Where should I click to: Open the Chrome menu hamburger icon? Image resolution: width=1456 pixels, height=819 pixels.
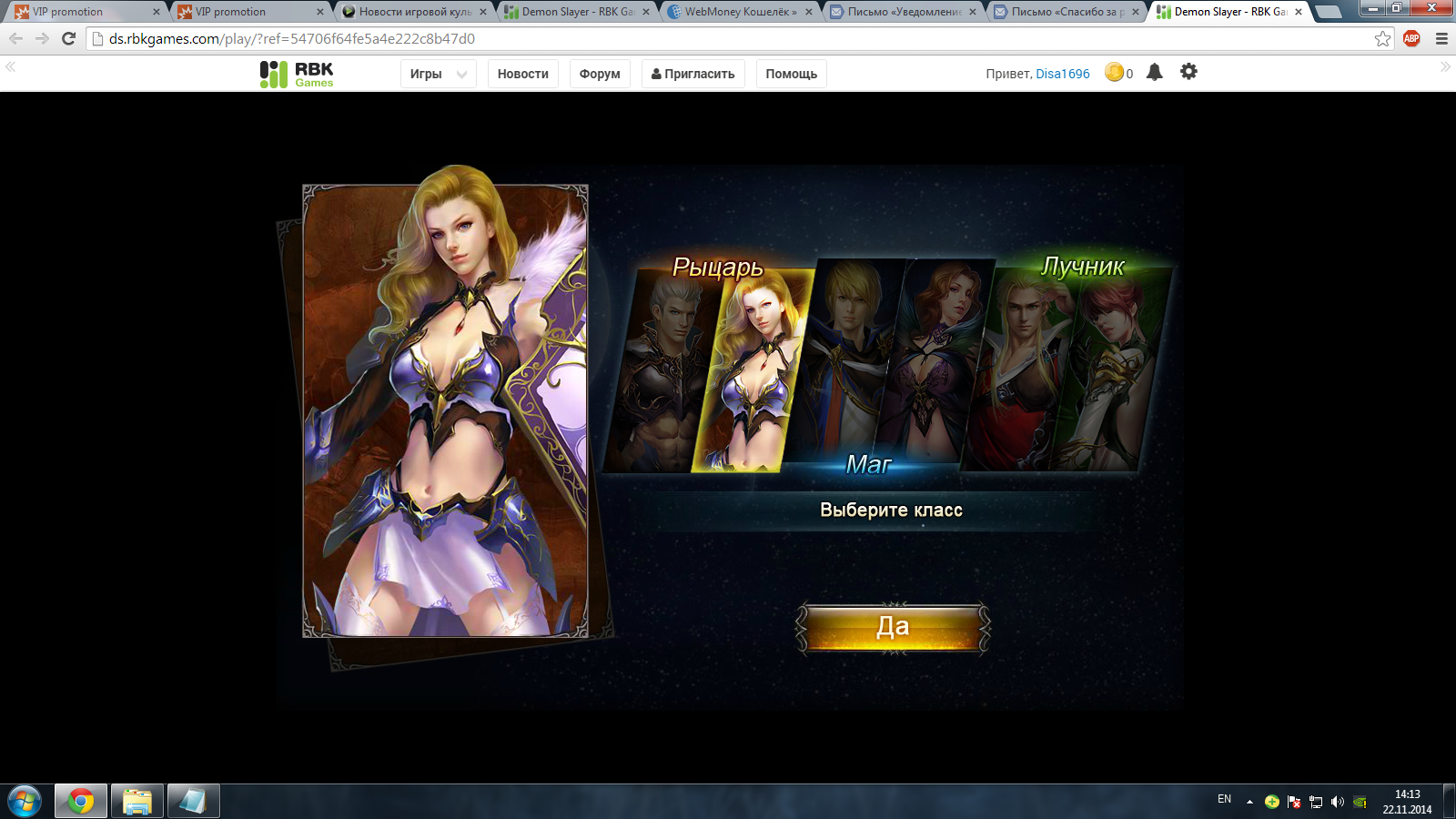[x=1441, y=38]
